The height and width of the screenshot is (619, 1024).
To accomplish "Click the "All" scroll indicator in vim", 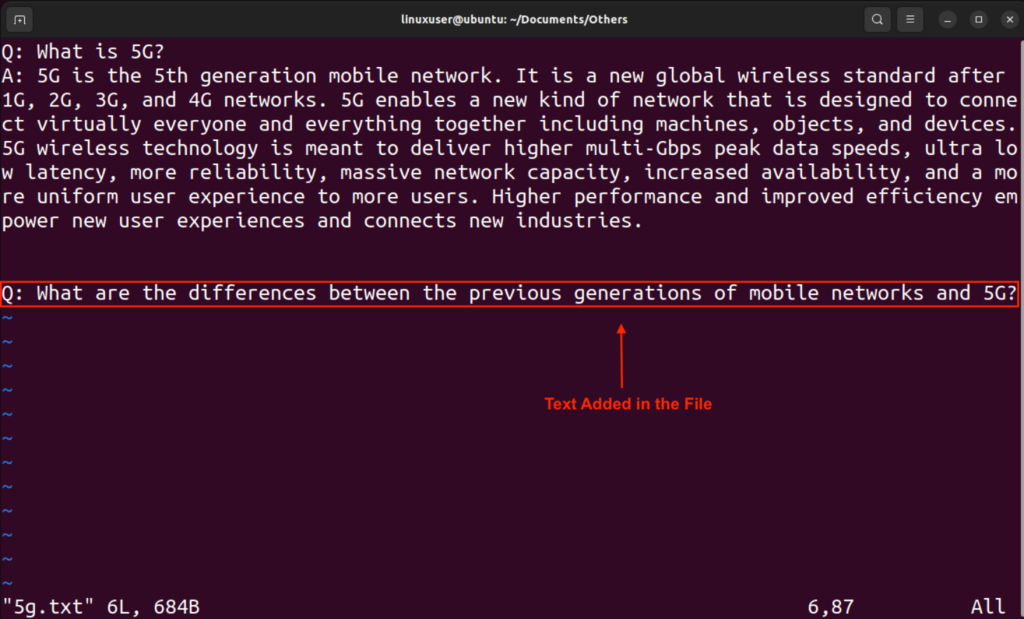I will [987, 606].
